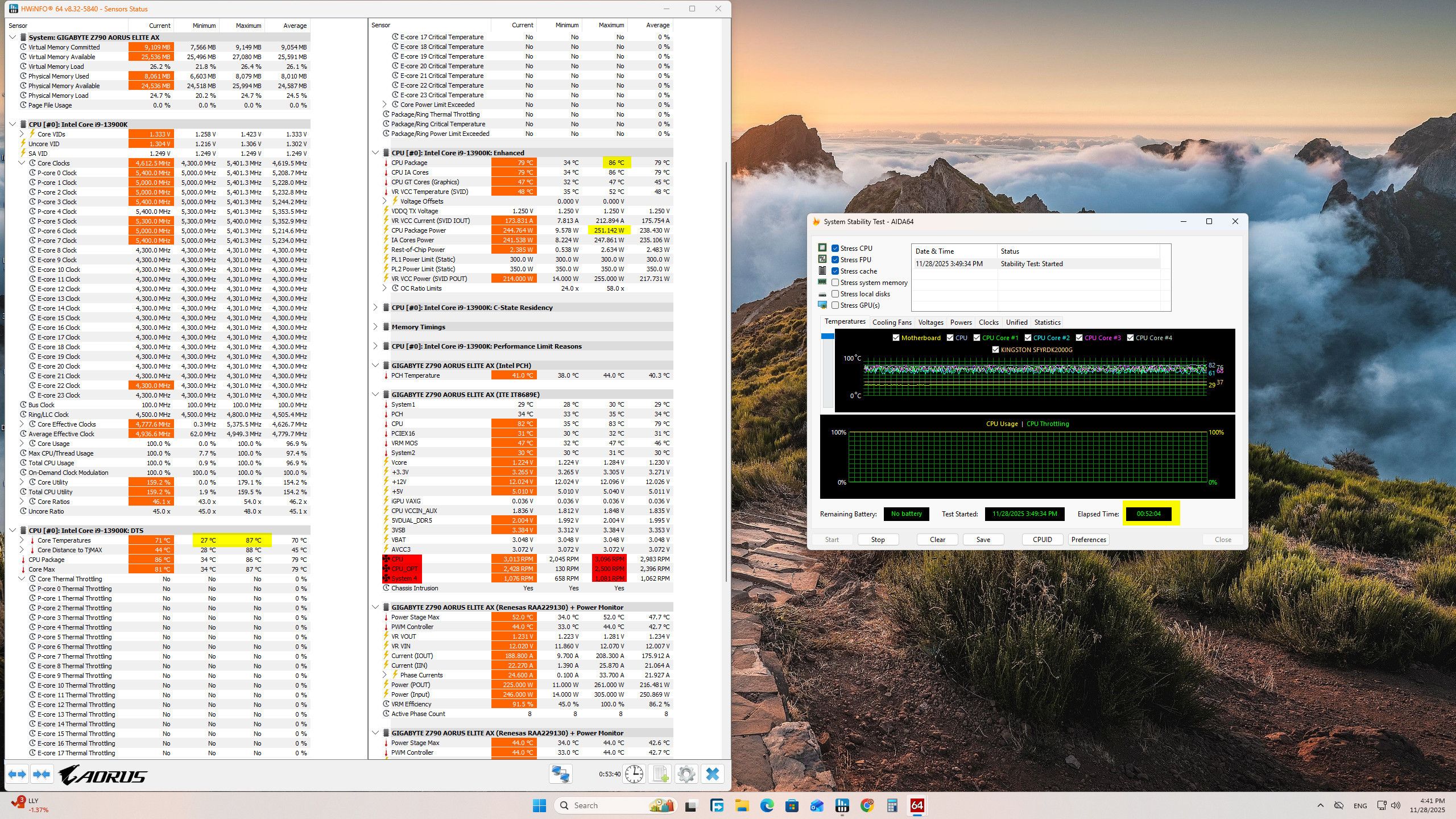Click the start logging sheet icon
Viewport: 1456px width, 819px height.
tap(660, 774)
